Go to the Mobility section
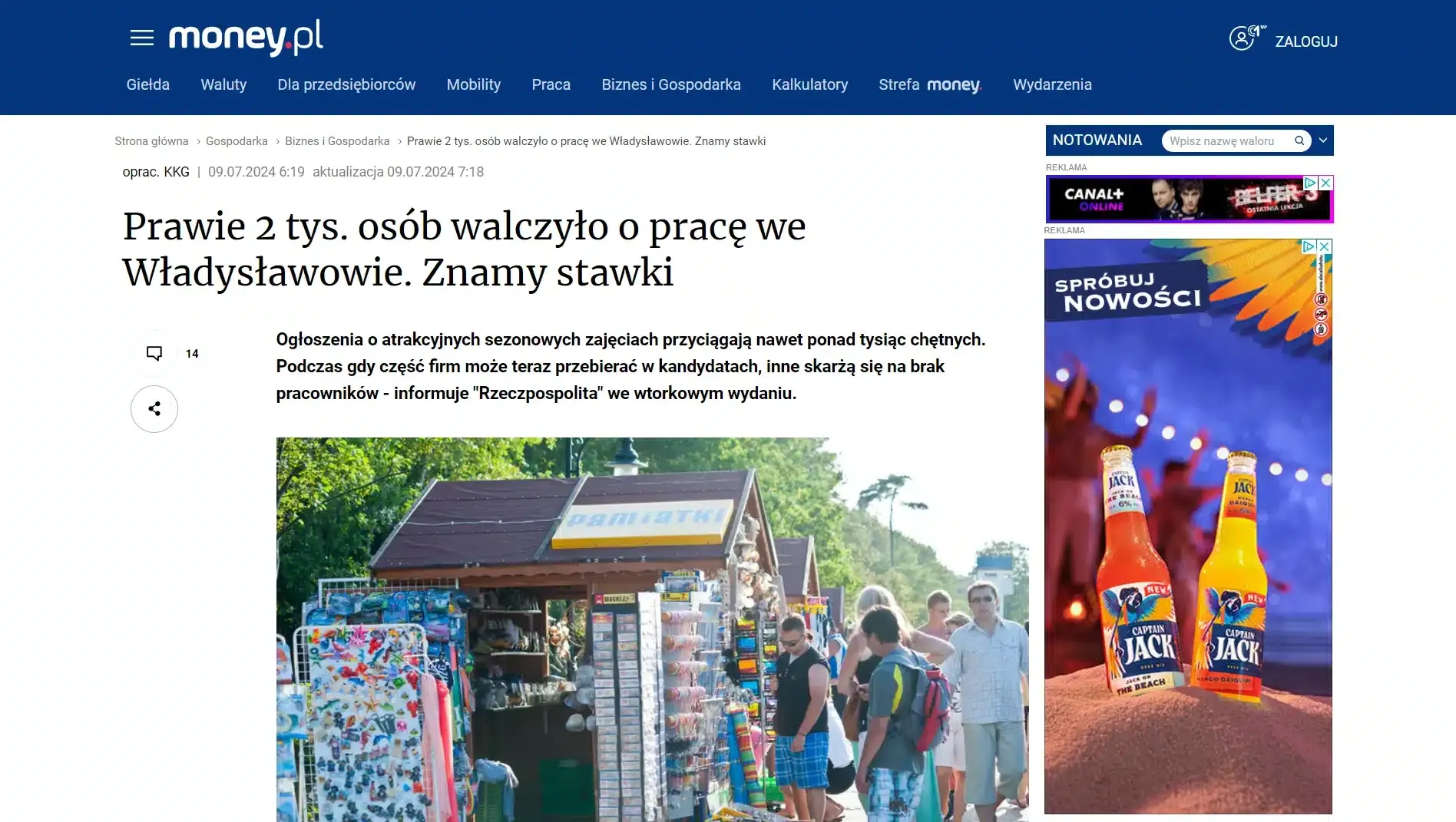1456x822 pixels. point(474,84)
